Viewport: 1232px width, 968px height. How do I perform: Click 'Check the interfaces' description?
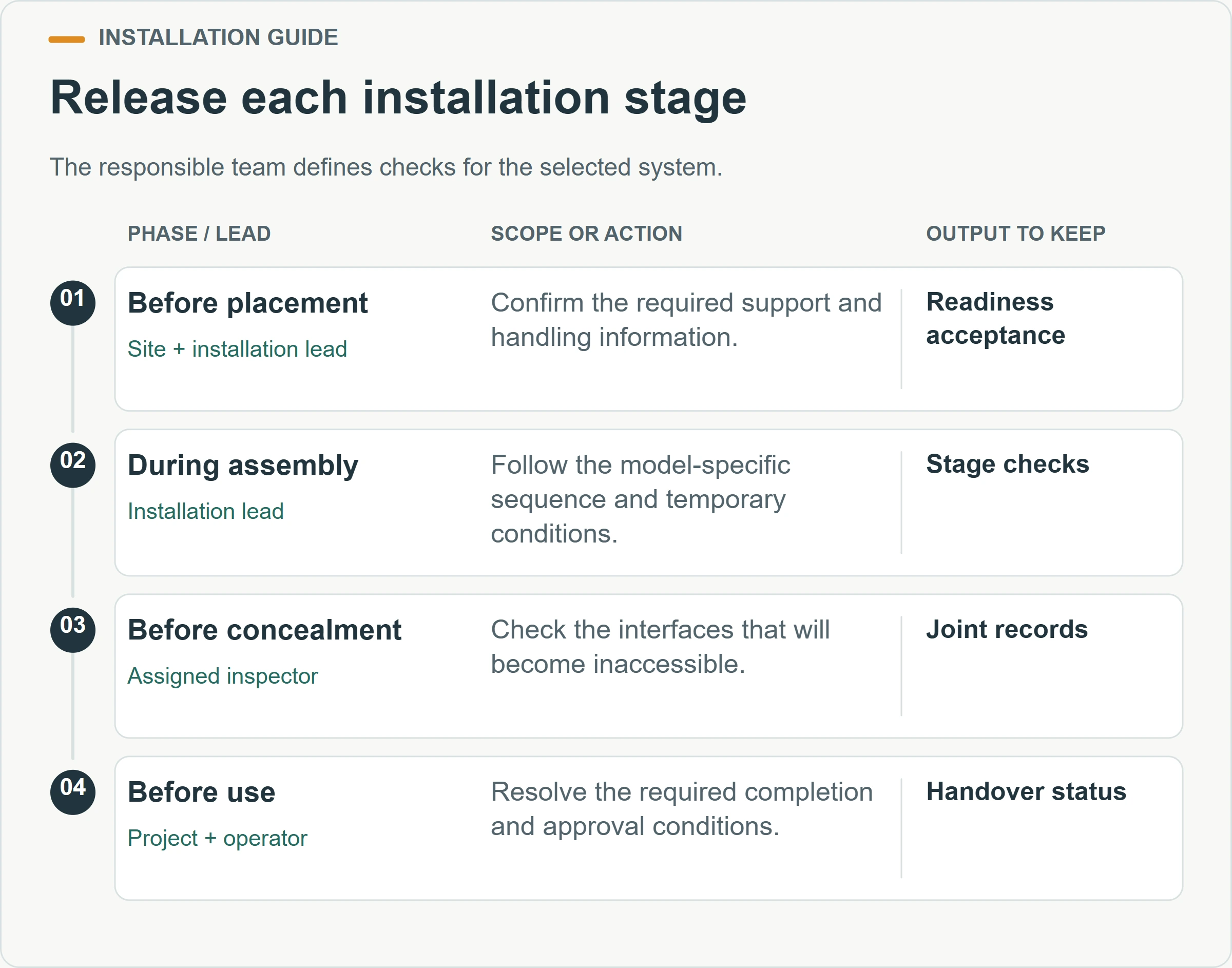tap(660, 647)
